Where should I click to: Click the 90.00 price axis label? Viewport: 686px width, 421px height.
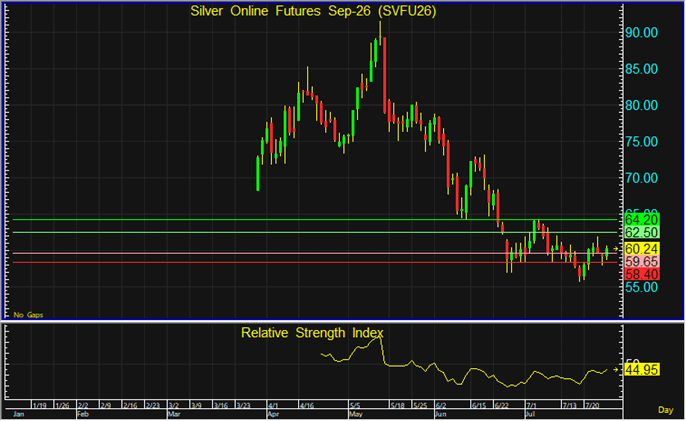pyautogui.click(x=641, y=32)
